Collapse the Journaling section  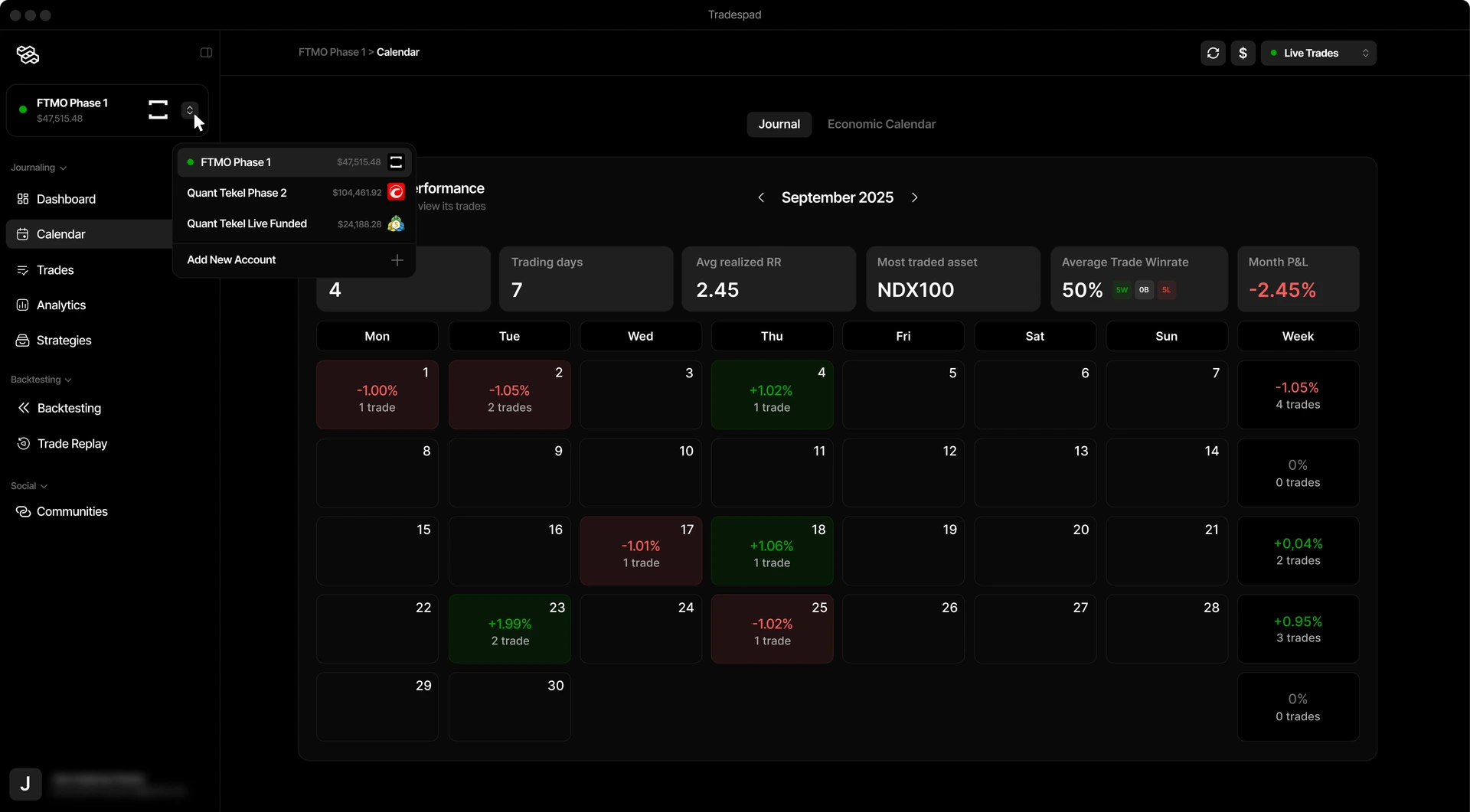pyautogui.click(x=38, y=168)
